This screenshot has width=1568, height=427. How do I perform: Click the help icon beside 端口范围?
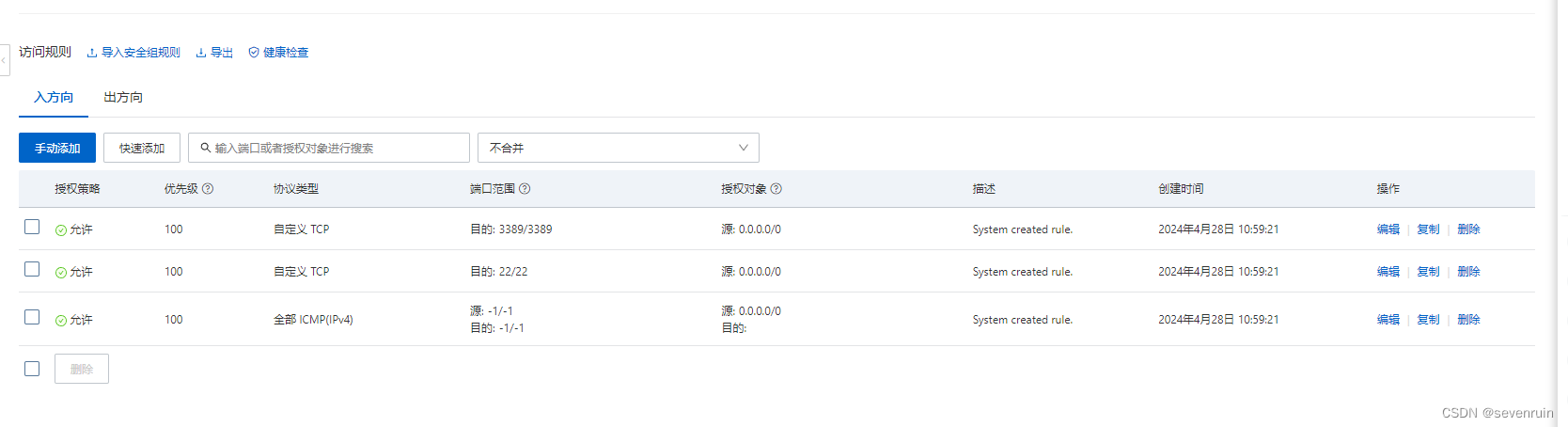[x=525, y=189]
